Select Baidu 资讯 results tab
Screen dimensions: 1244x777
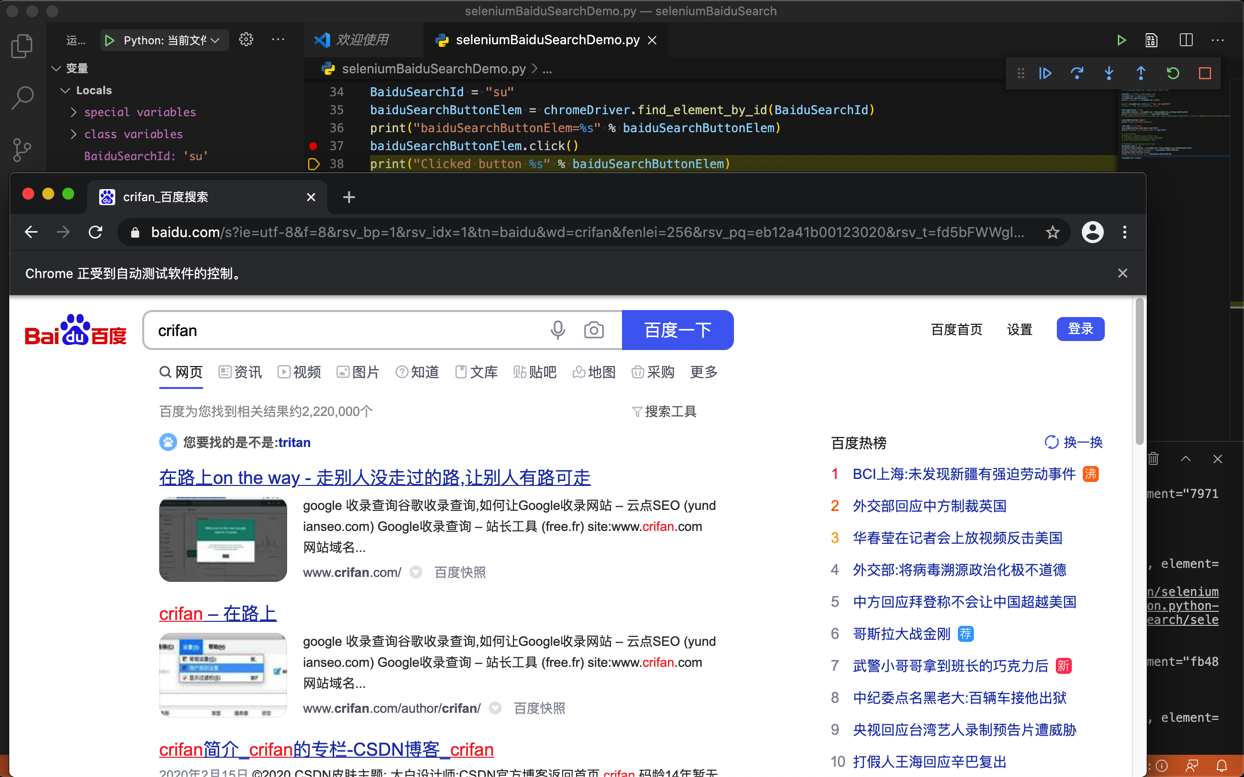240,372
